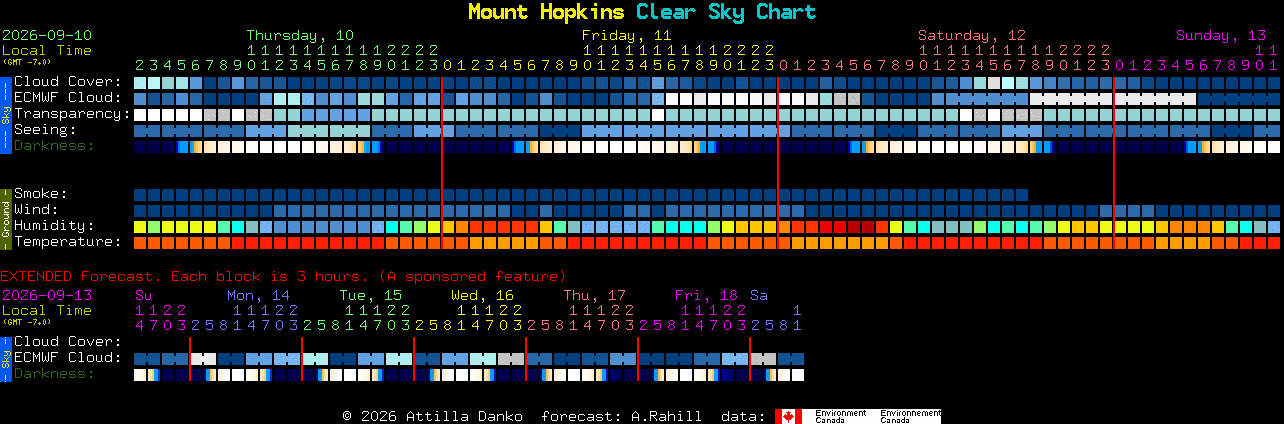Select the Transparency row label

pos(72,114)
